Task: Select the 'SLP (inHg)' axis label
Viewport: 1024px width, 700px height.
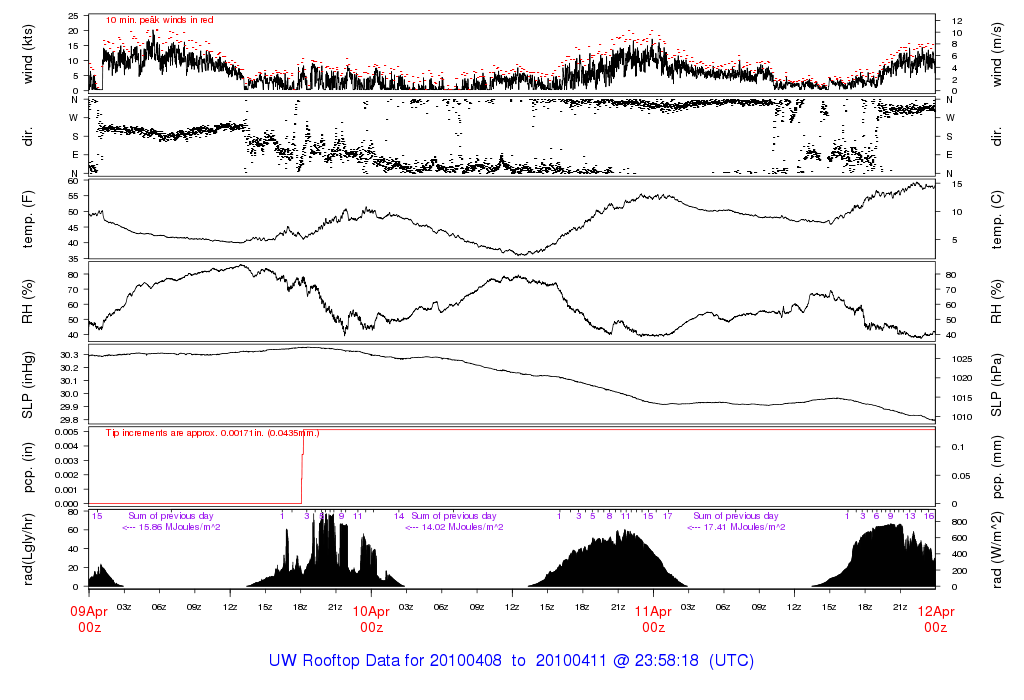Action: 27,385
